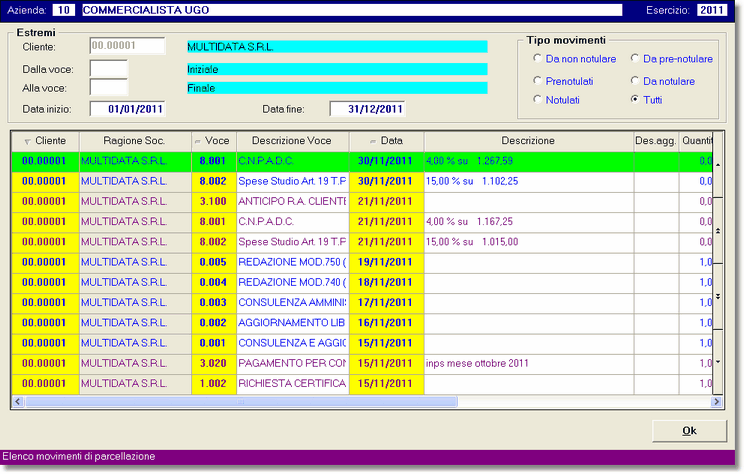Click the Des.agg. column header
This screenshot has height=474, width=744.
656,141
